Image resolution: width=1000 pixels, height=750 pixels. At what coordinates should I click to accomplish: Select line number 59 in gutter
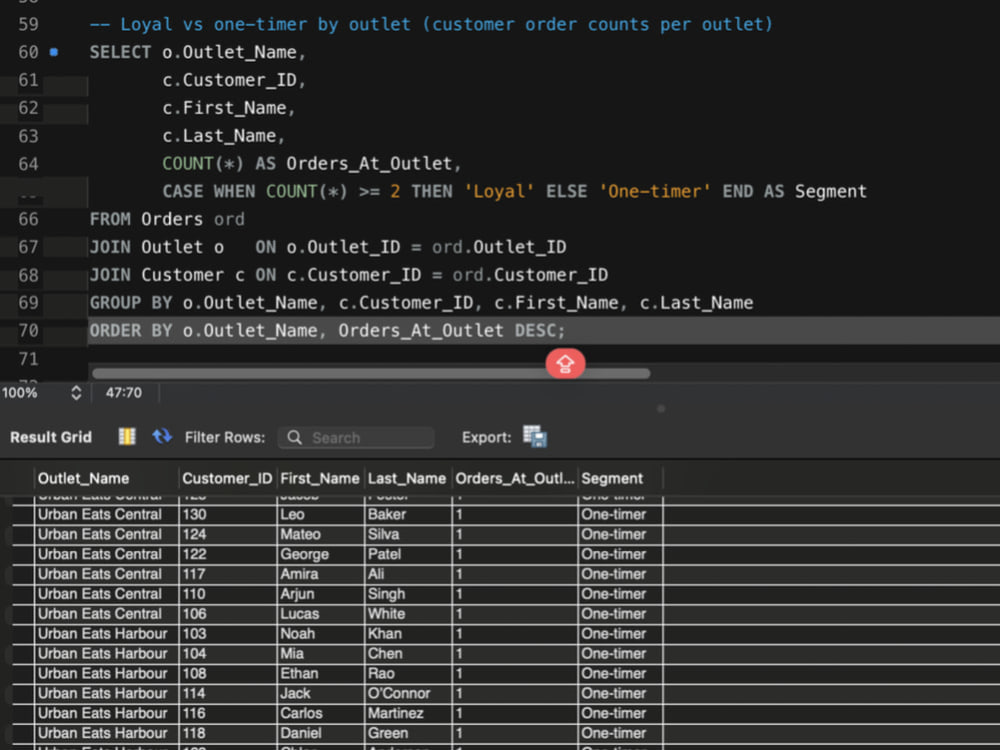tap(28, 24)
